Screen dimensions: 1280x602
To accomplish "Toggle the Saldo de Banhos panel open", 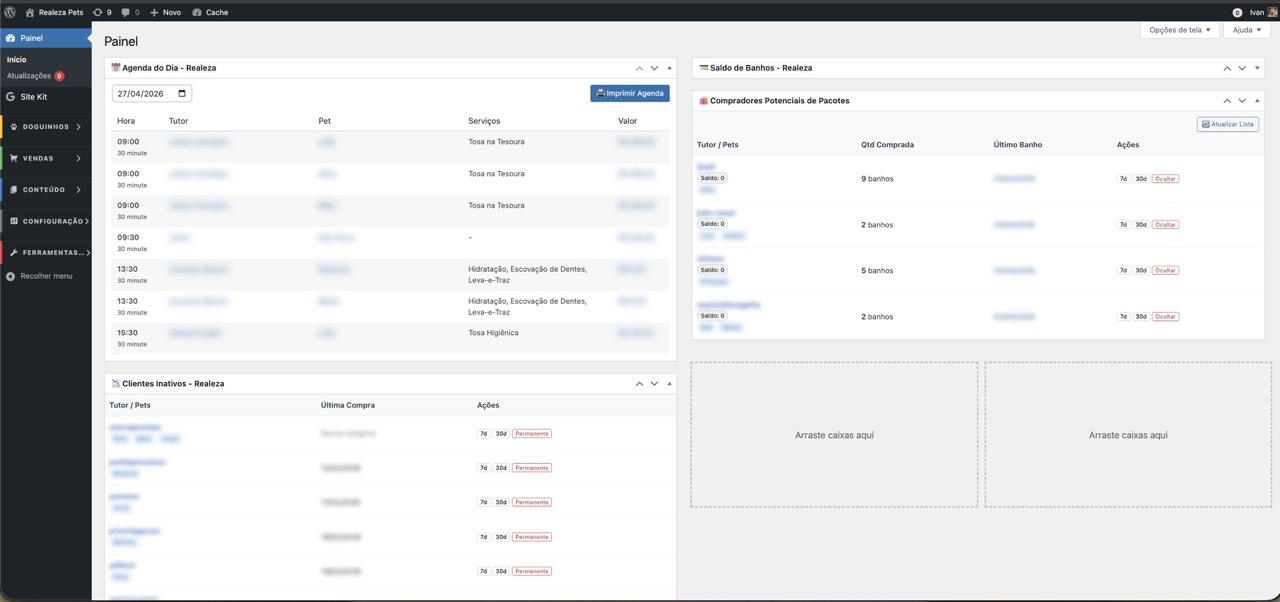I will click(1258, 68).
